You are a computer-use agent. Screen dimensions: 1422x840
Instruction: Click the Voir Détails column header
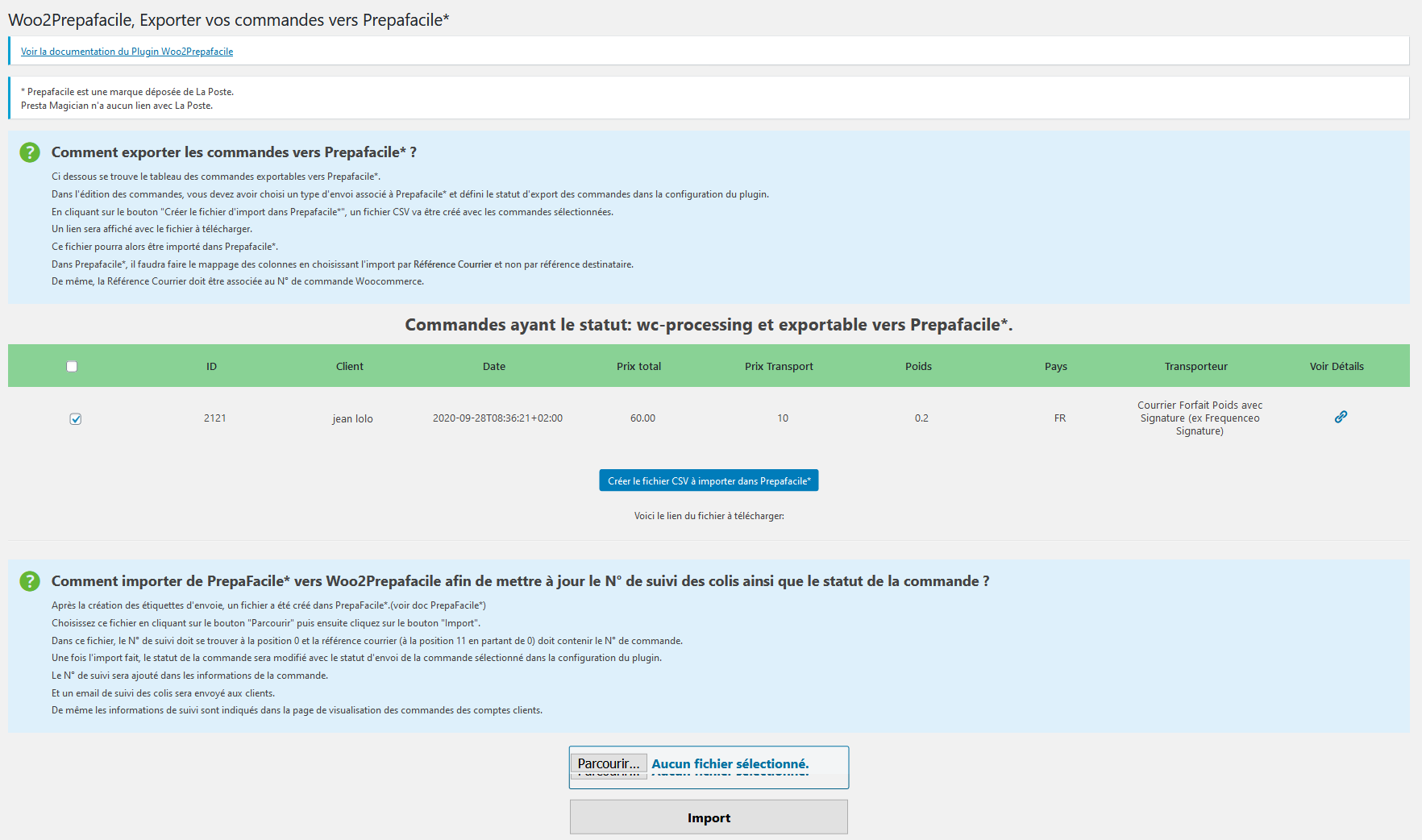(x=1337, y=366)
